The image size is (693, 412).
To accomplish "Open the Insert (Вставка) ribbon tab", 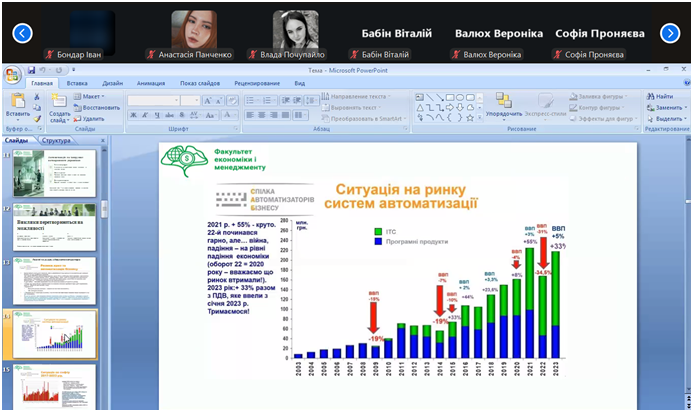I will (x=77, y=83).
